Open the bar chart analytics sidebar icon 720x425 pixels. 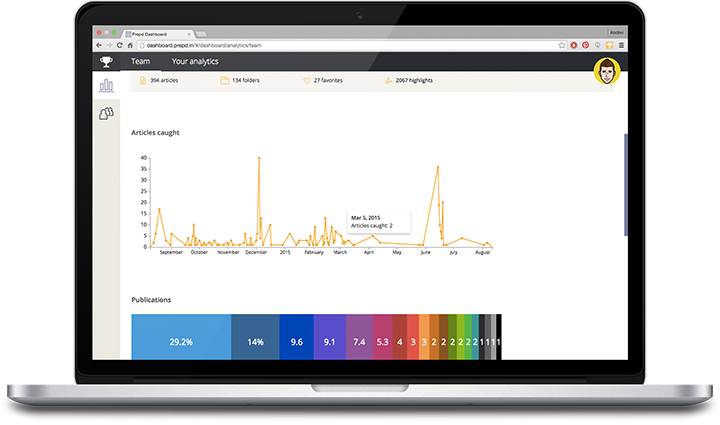(106, 85)
